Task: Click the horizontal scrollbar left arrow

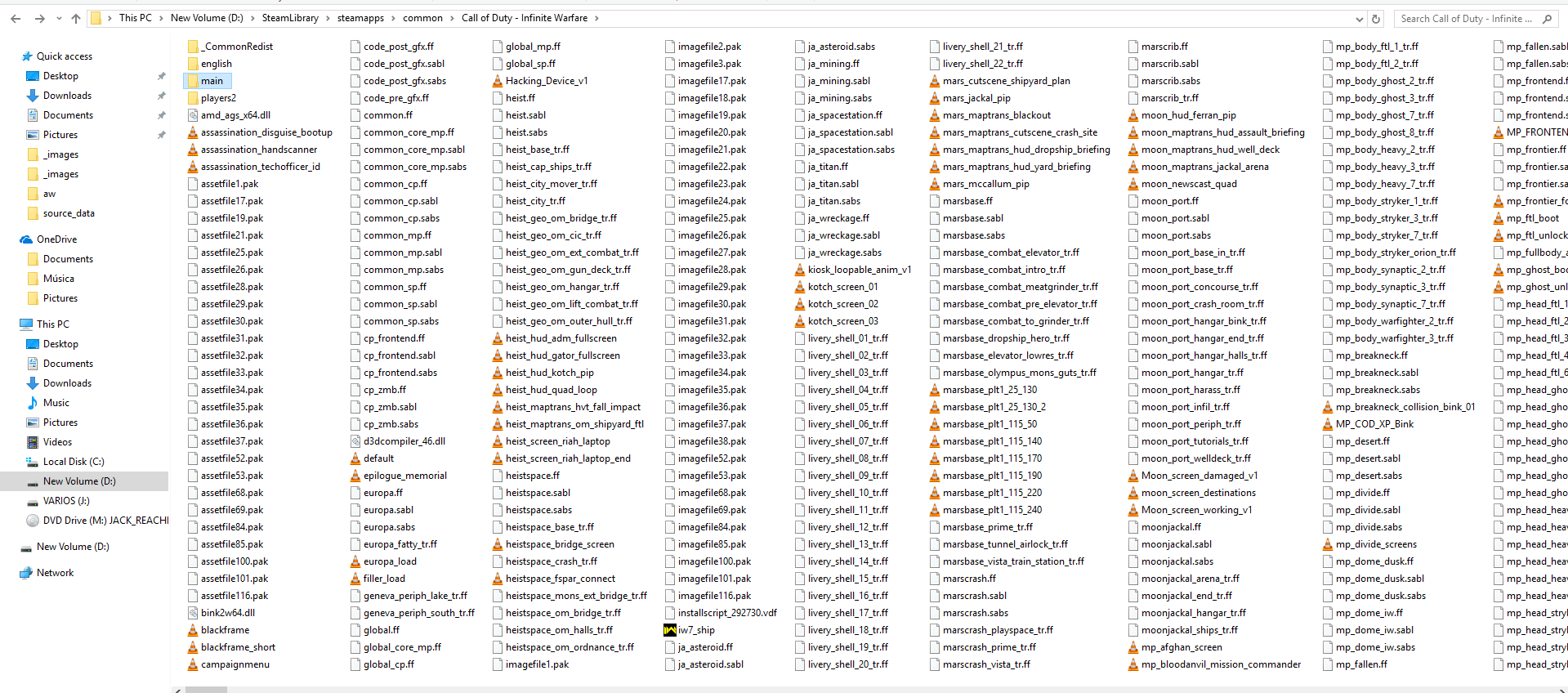Action: [x=177, y=690]
